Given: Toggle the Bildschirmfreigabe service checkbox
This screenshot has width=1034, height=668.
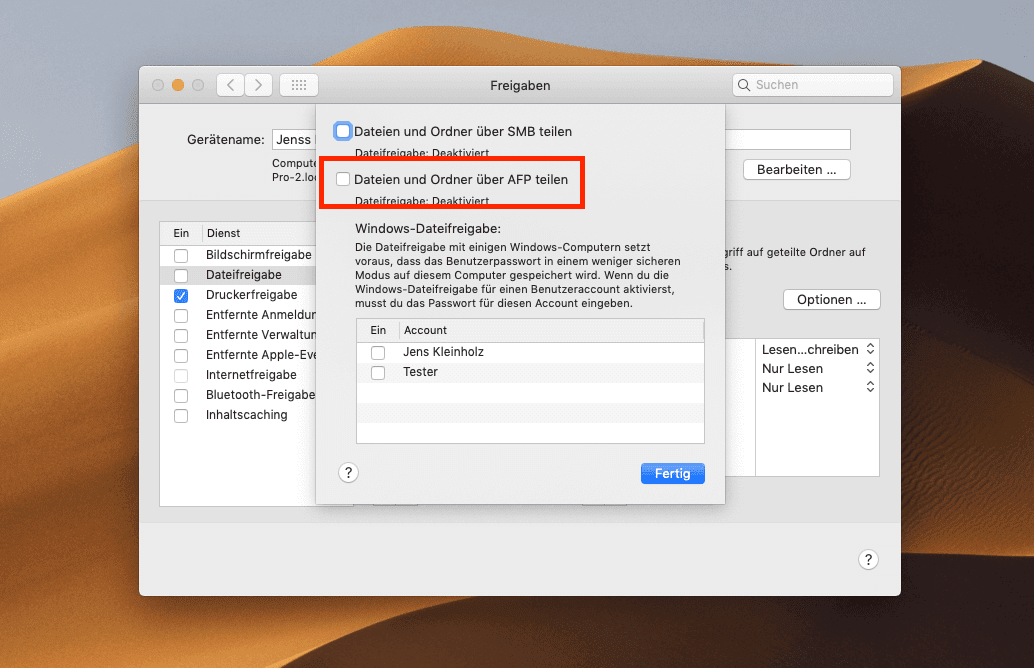Looking at the screenshot, I should click(x=181, y=255).
